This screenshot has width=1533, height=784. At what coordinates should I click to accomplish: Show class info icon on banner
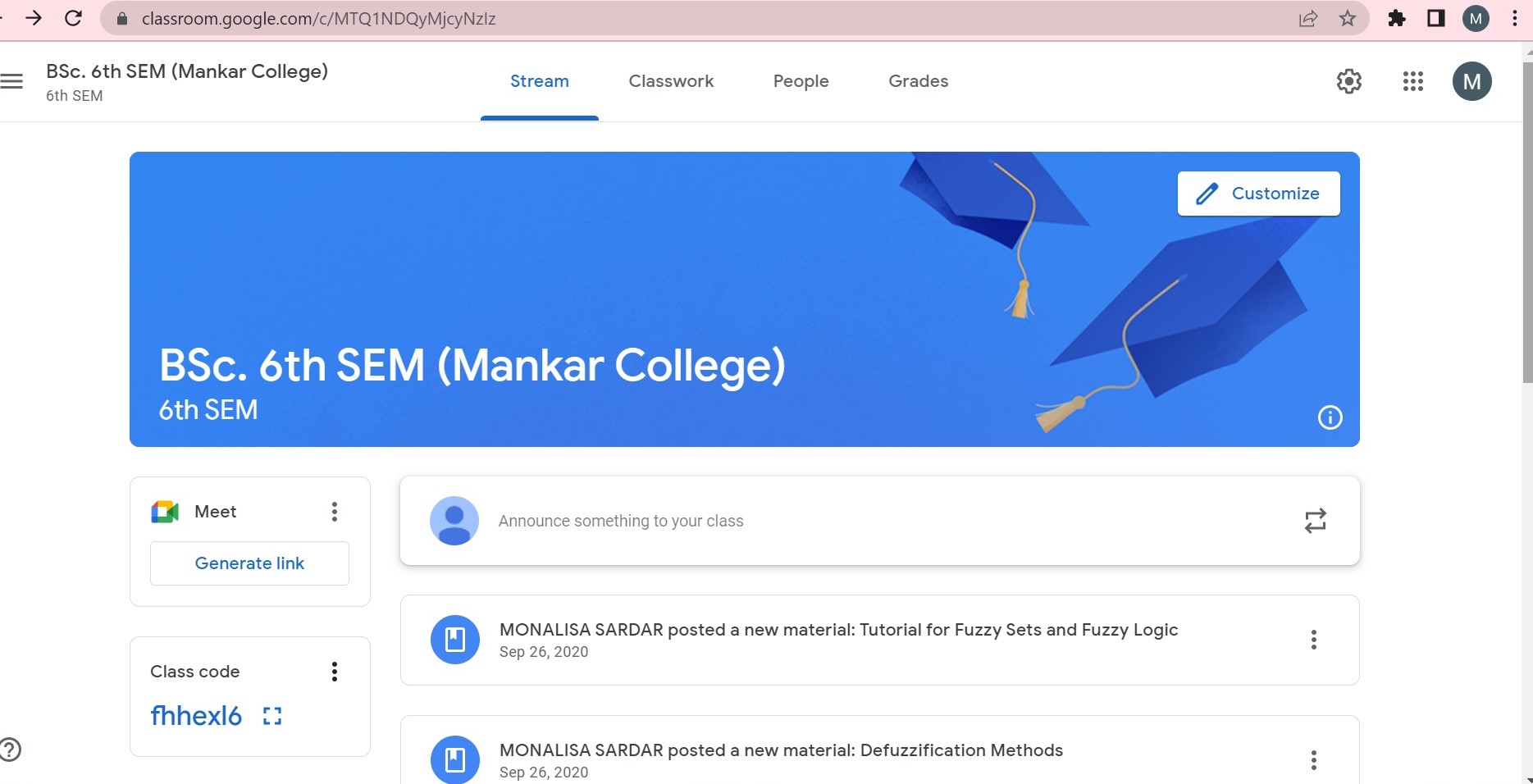click(1330, 417)
